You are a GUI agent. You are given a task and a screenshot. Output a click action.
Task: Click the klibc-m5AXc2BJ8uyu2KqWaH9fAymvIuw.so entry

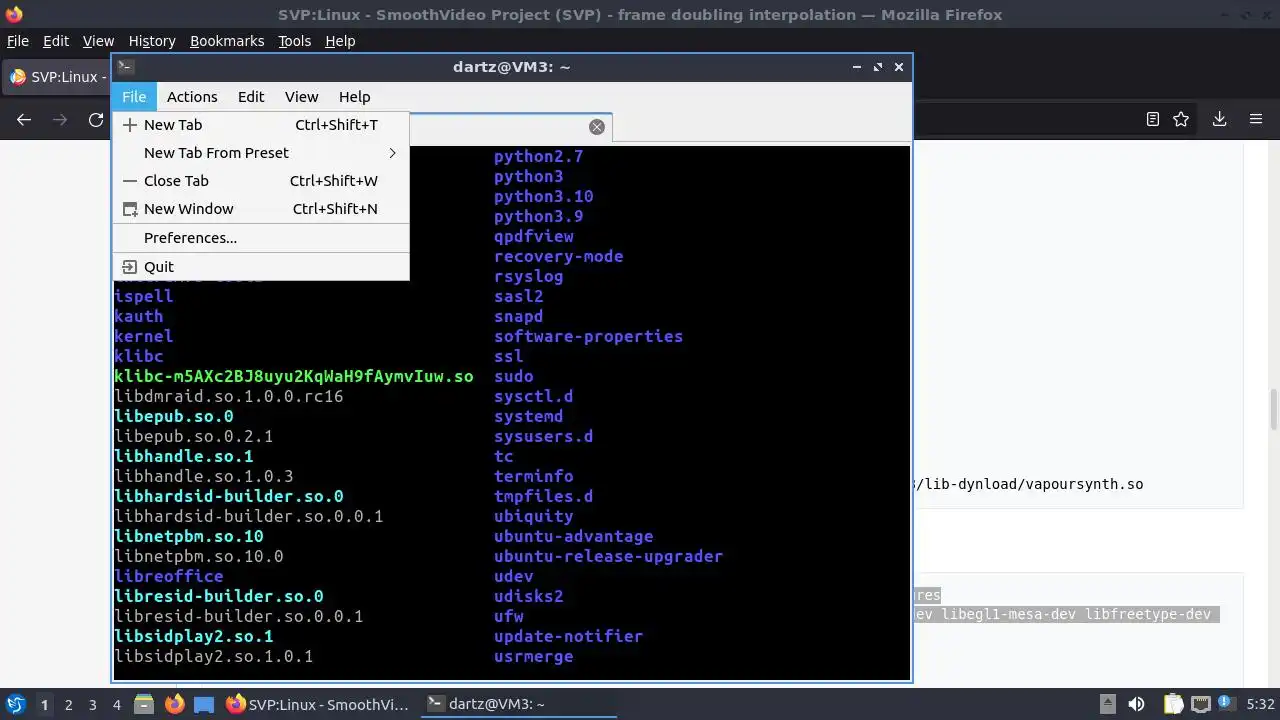[x=294, y=376]
